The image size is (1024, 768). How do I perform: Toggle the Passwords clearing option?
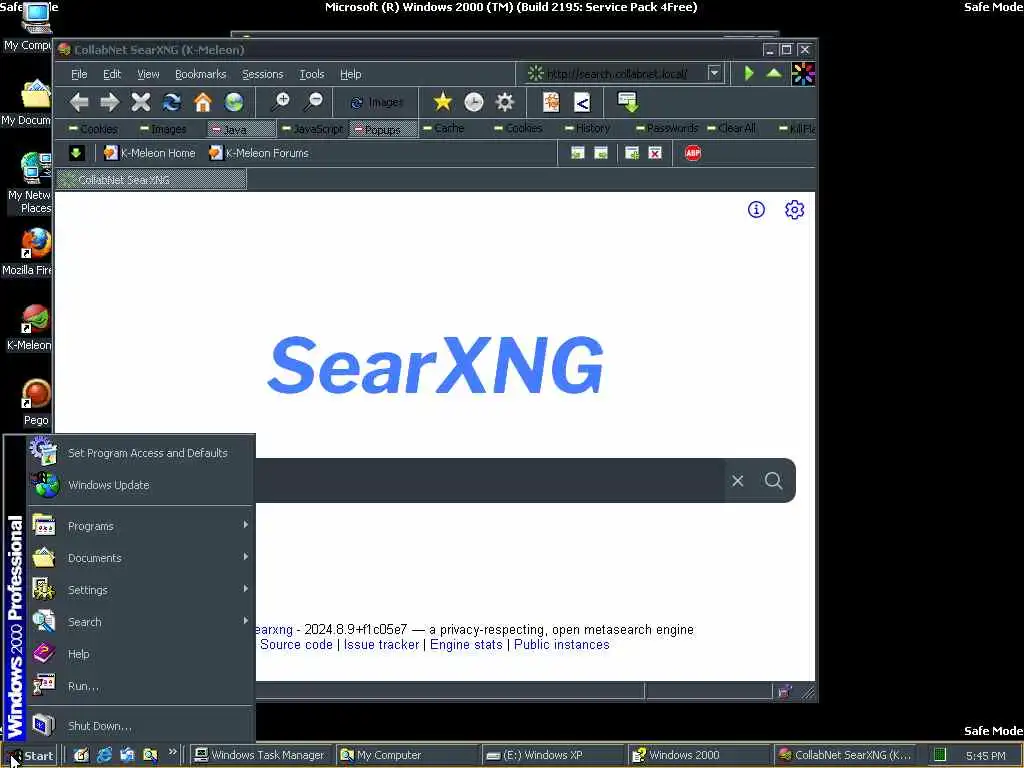point(667,128)
